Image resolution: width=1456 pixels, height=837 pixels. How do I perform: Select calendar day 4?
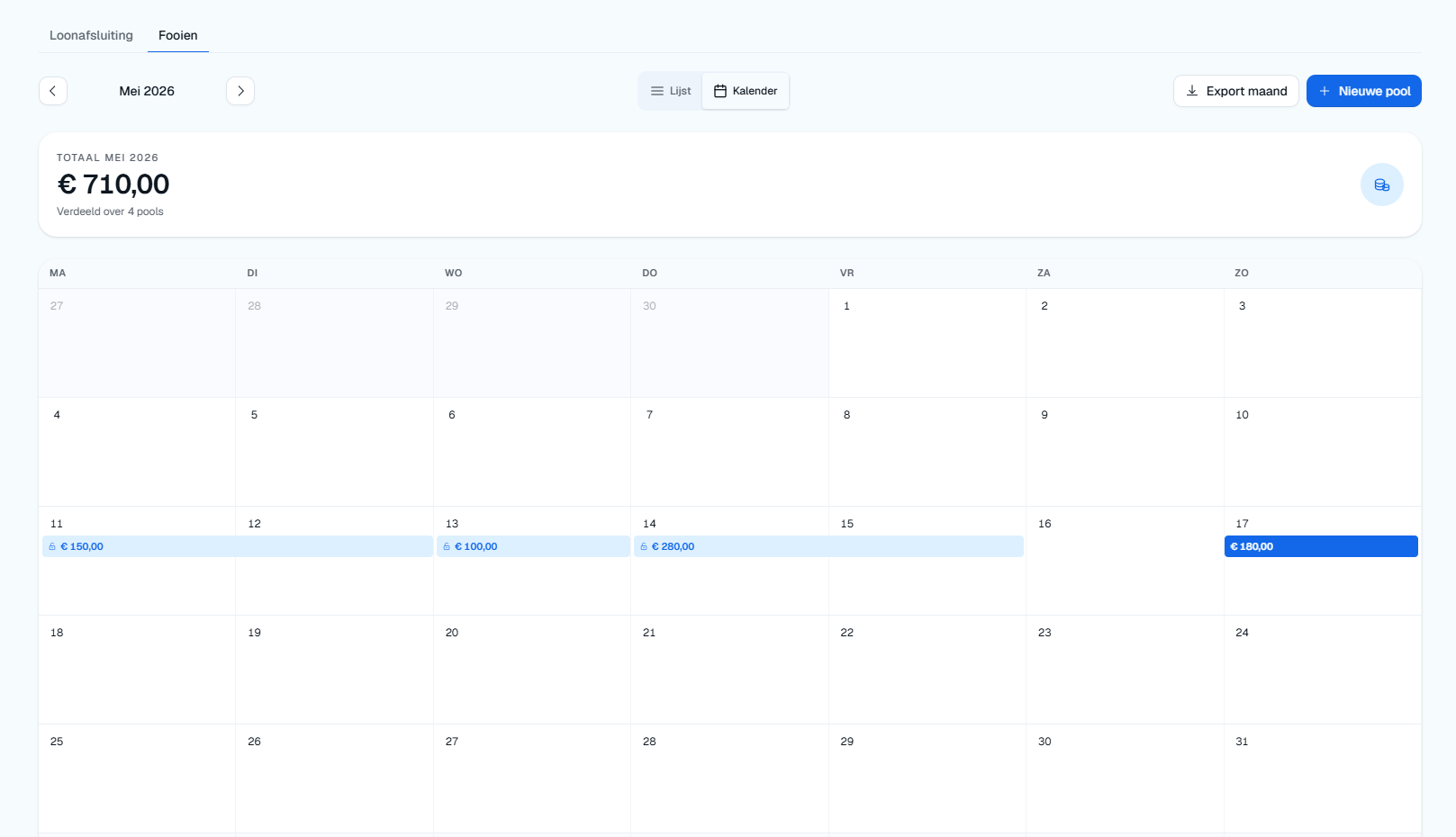pos(137,452)
